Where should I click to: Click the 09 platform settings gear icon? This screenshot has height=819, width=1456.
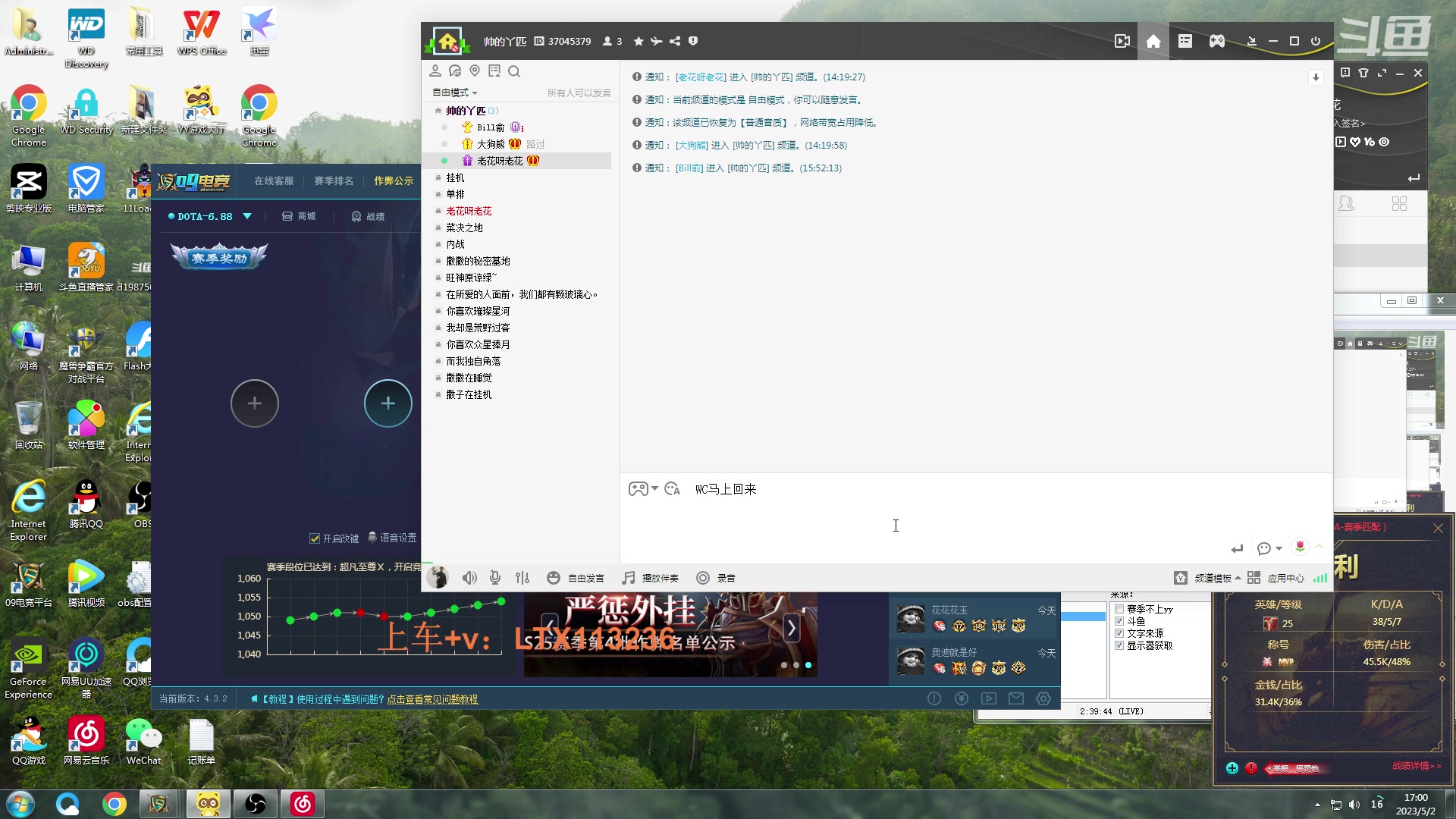pos(1043,698)
